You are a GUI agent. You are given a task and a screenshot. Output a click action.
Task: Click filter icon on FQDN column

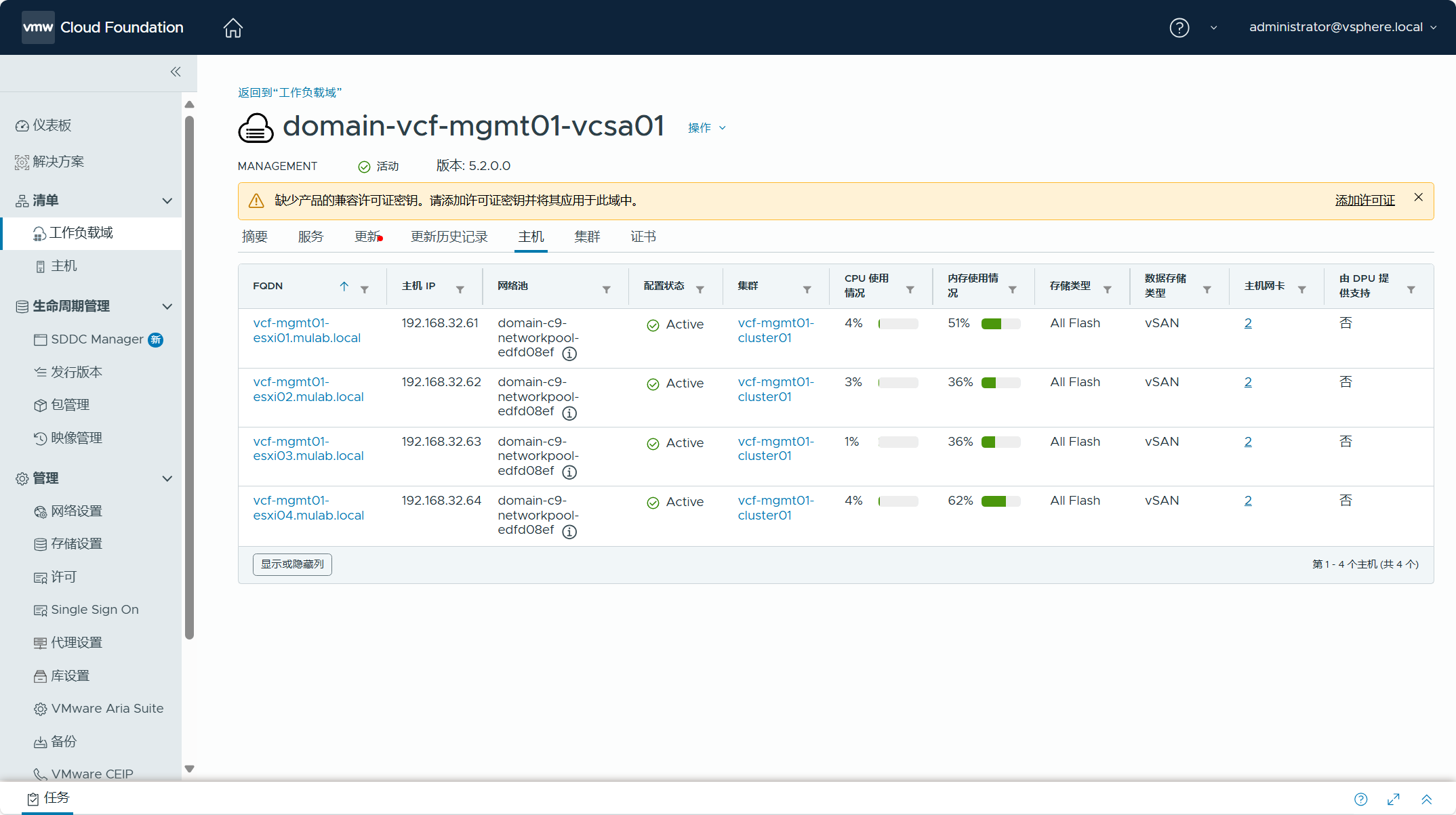tap(365, 290)
